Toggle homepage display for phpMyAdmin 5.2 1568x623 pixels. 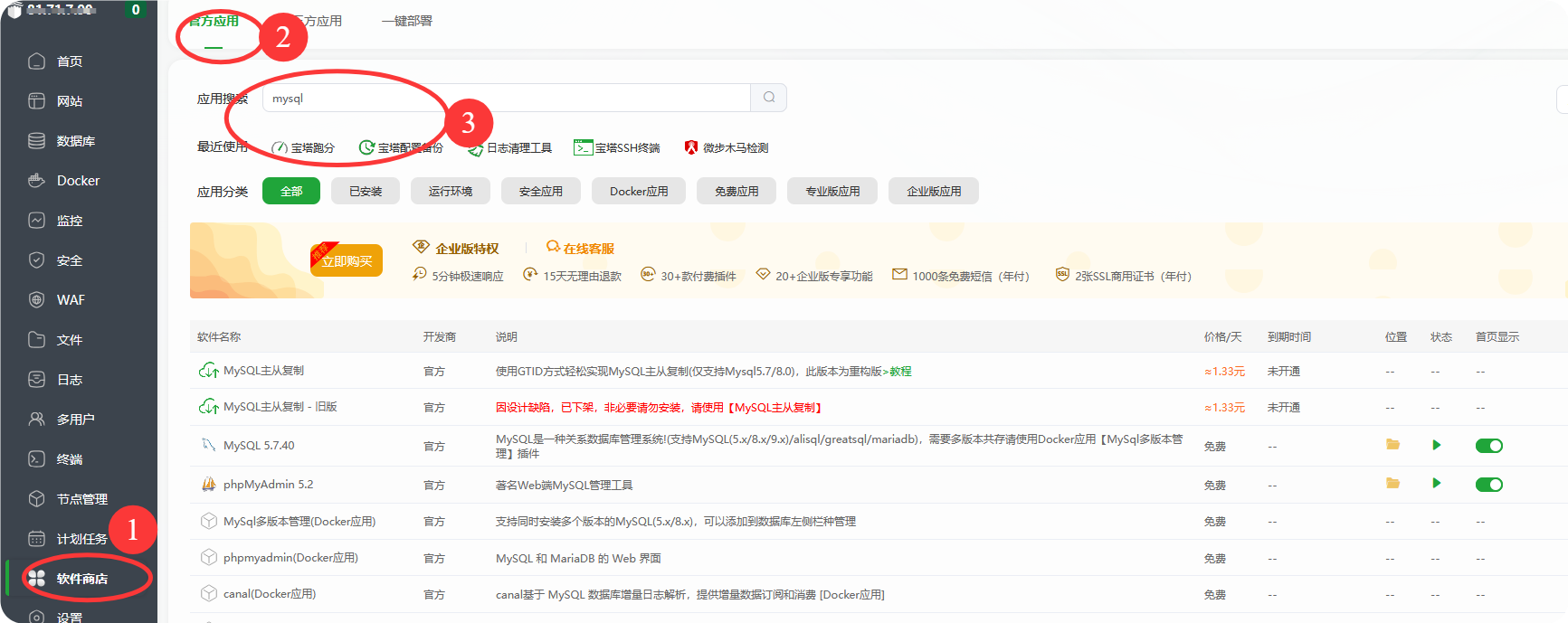tap(1488, 485)
